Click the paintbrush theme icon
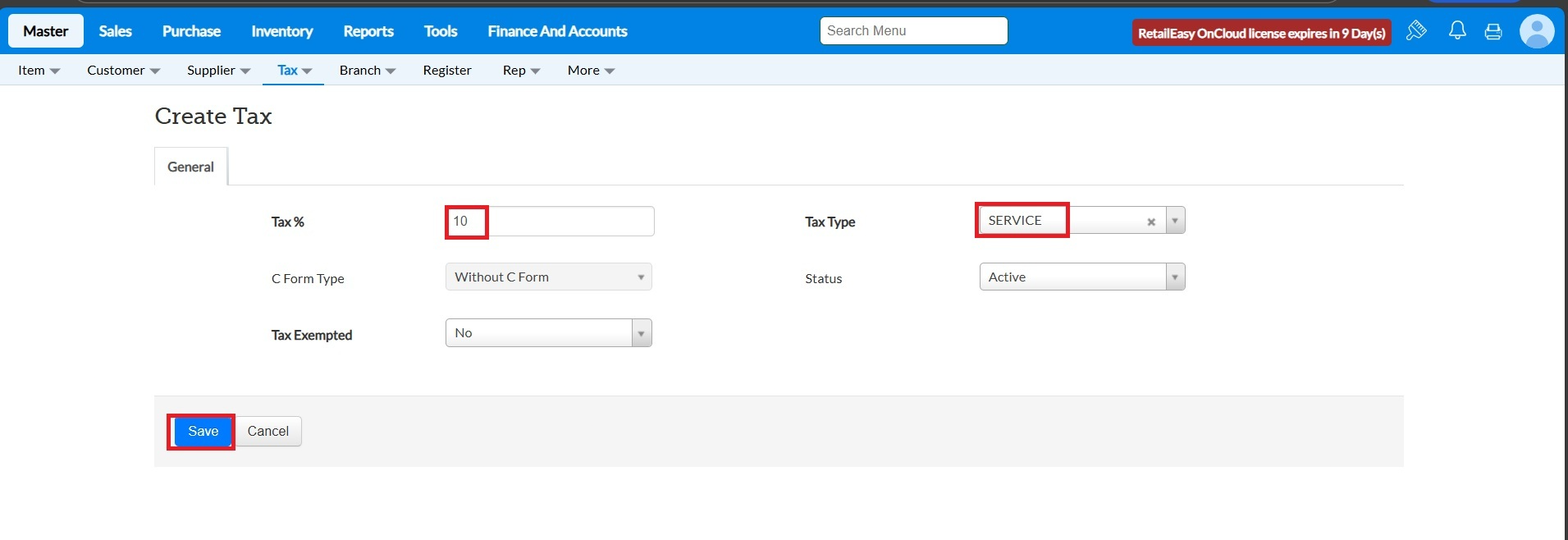This screenshot has height=540, width=1568. click(x=1416, y=31)
